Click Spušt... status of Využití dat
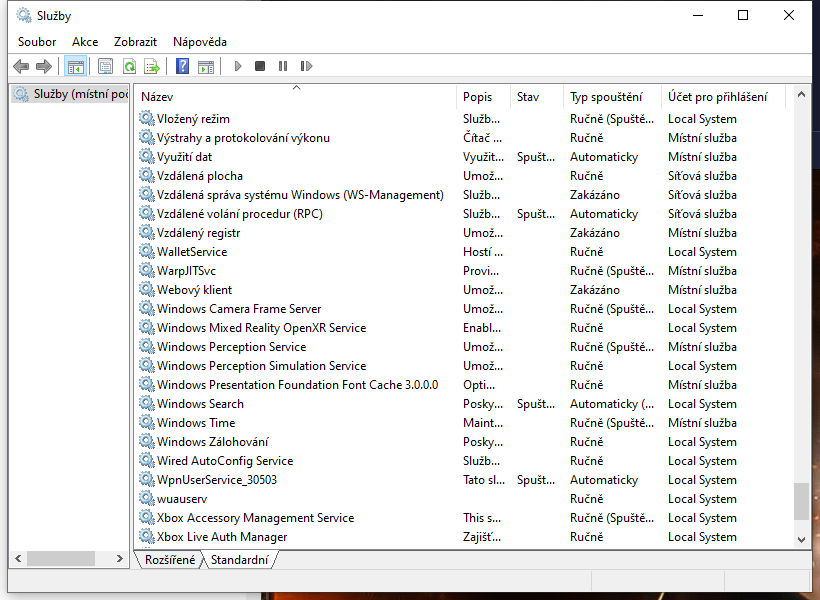The height and width of the screenshot is (600, 820). tap(536, 156)
